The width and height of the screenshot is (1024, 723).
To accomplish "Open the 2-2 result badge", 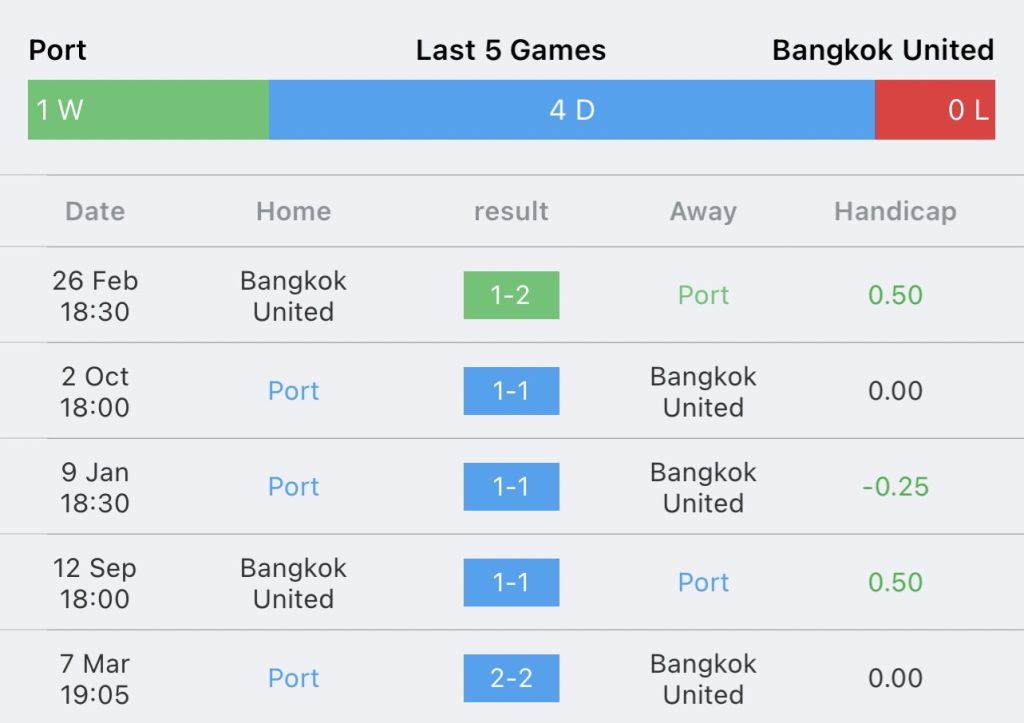I will (511, 678).
